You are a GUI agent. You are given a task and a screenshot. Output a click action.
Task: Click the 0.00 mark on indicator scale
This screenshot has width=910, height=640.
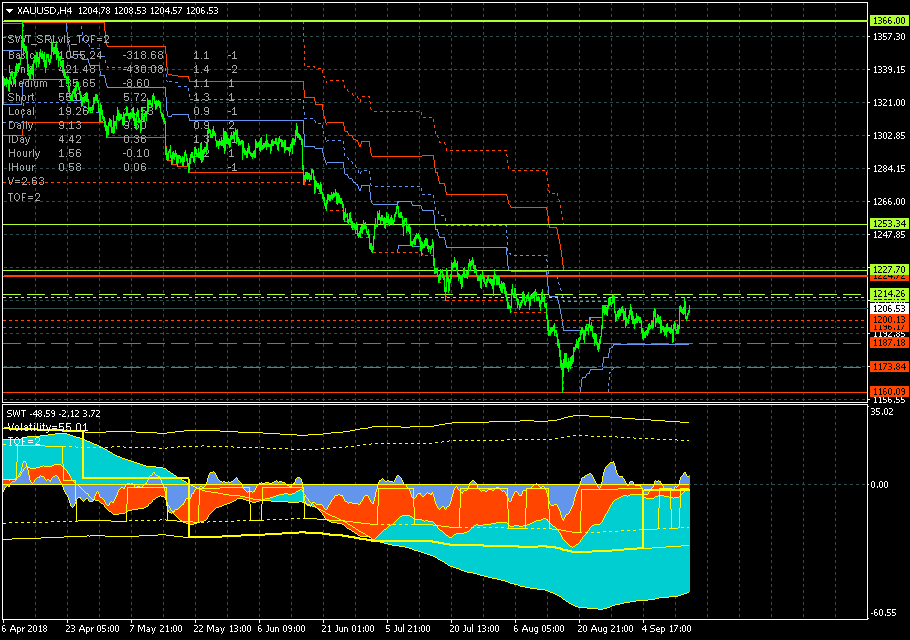[x=882, y=485]
